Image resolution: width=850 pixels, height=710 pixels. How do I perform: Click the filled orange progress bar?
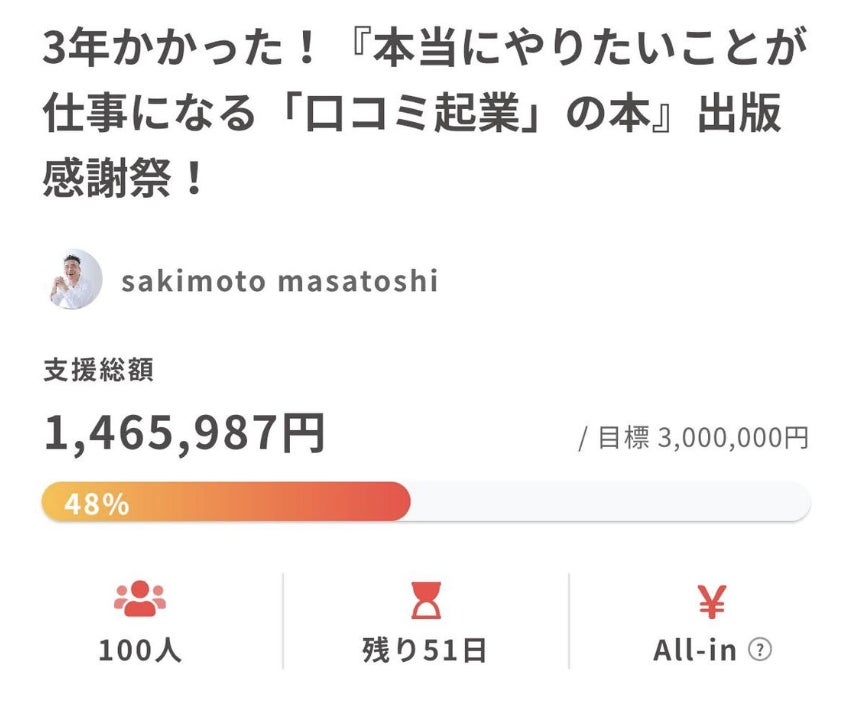[226, 501]
